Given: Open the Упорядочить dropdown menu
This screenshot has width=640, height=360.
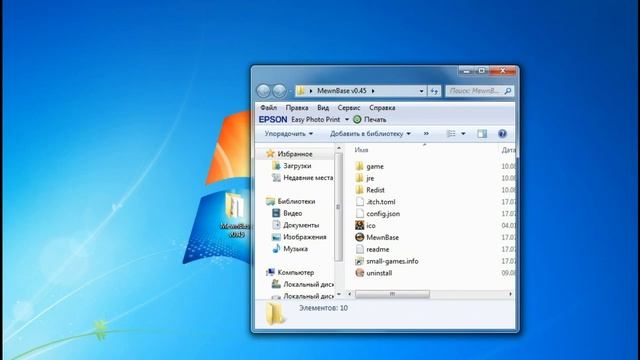Looking at the screenshot, I should click(289, 133).
